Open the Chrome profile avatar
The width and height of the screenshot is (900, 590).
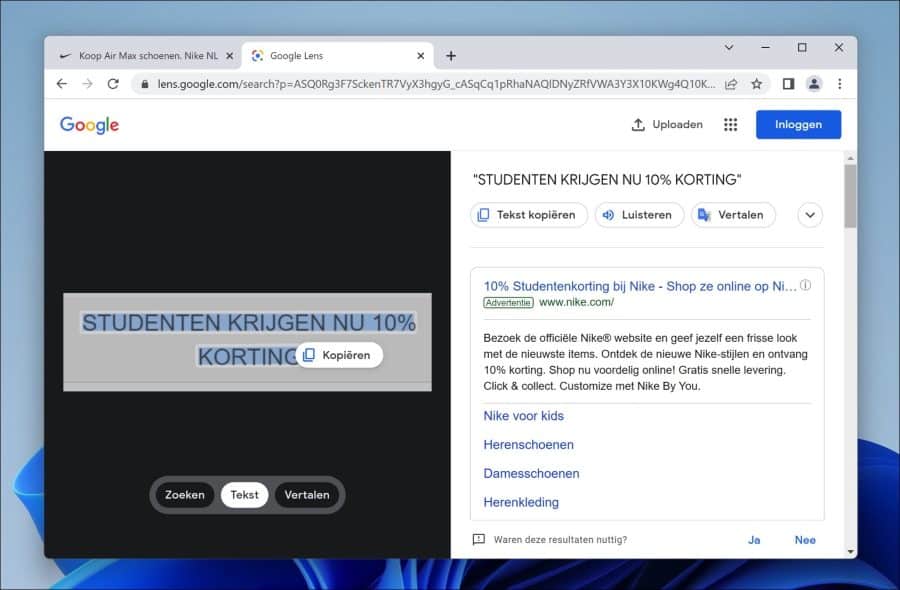coord(814,84)
